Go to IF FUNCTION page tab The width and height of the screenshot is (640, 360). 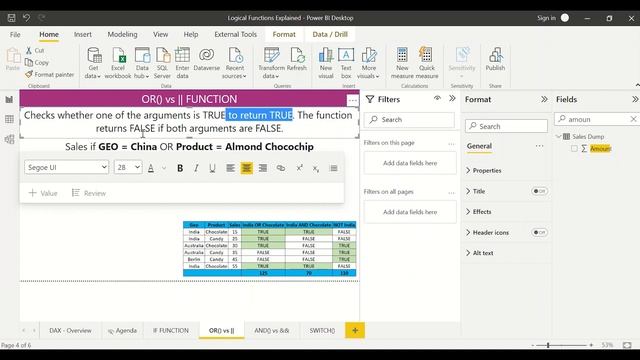click(171, 330)
